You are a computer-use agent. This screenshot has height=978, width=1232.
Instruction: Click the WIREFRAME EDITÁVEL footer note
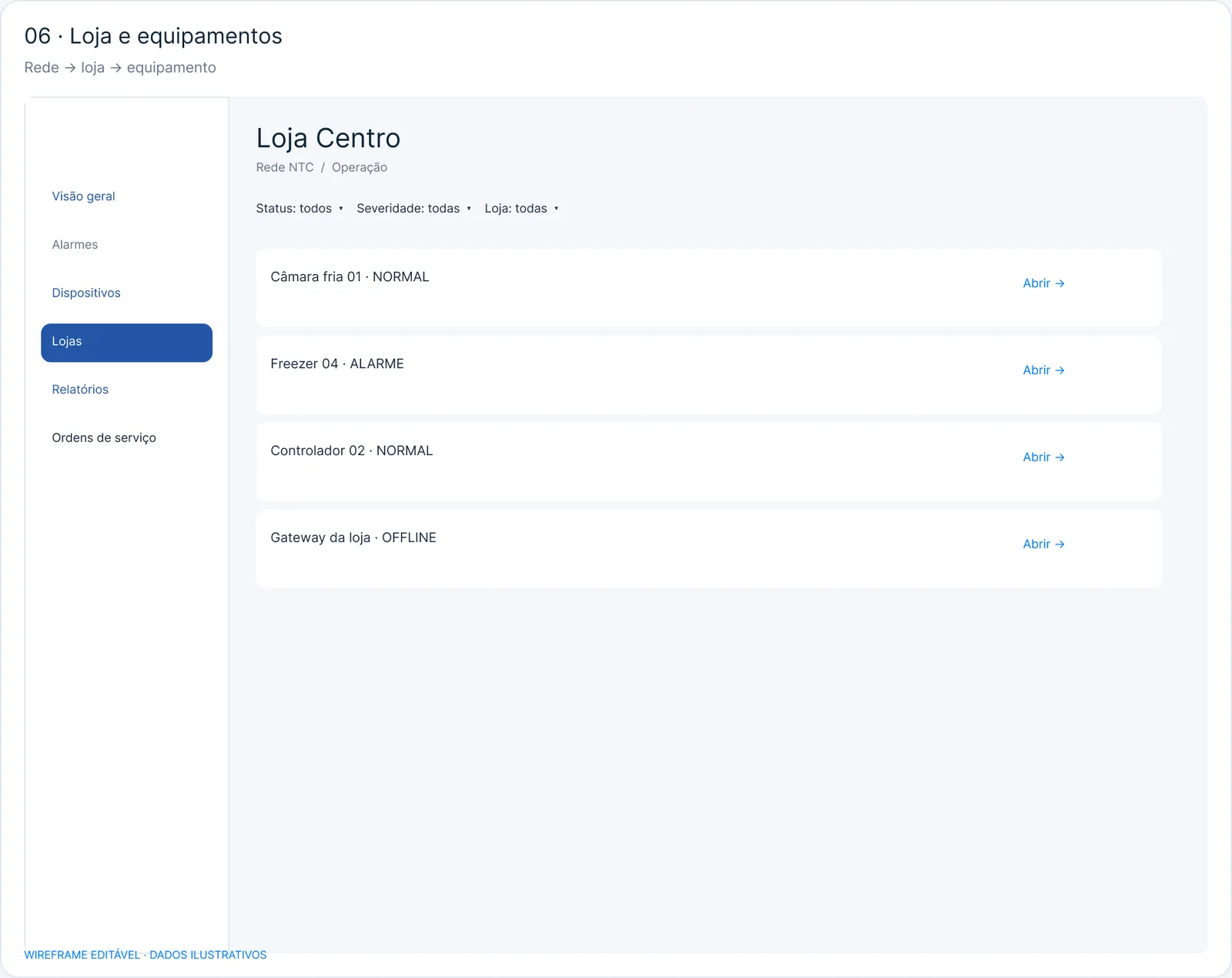146,955
